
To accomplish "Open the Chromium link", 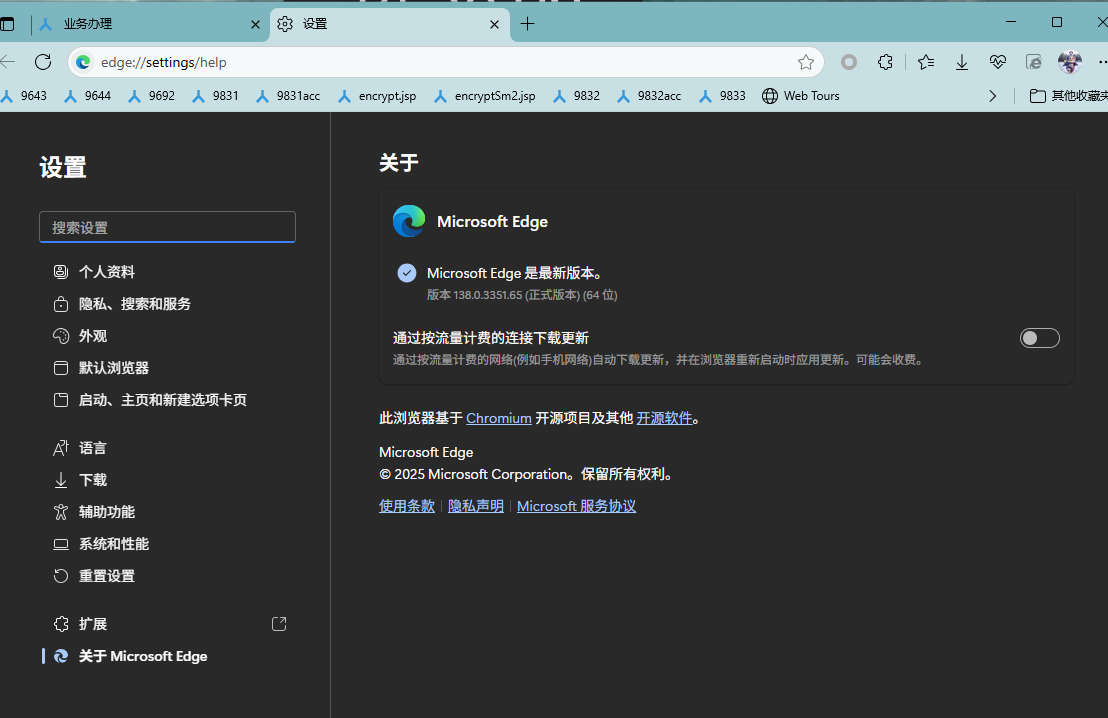I will 499,418.
